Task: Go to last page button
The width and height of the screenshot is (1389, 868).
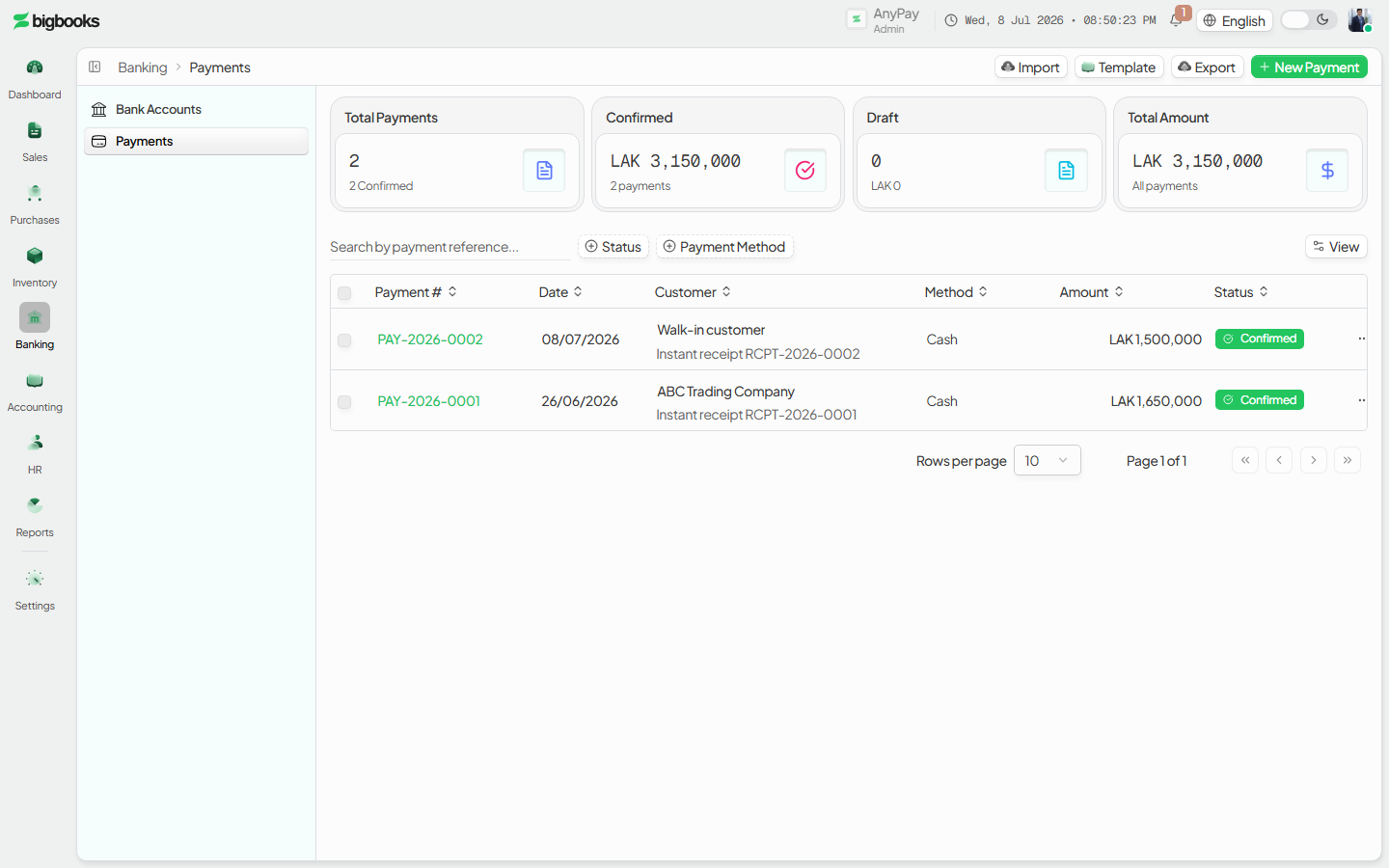Action: [x=1348, y=460]
